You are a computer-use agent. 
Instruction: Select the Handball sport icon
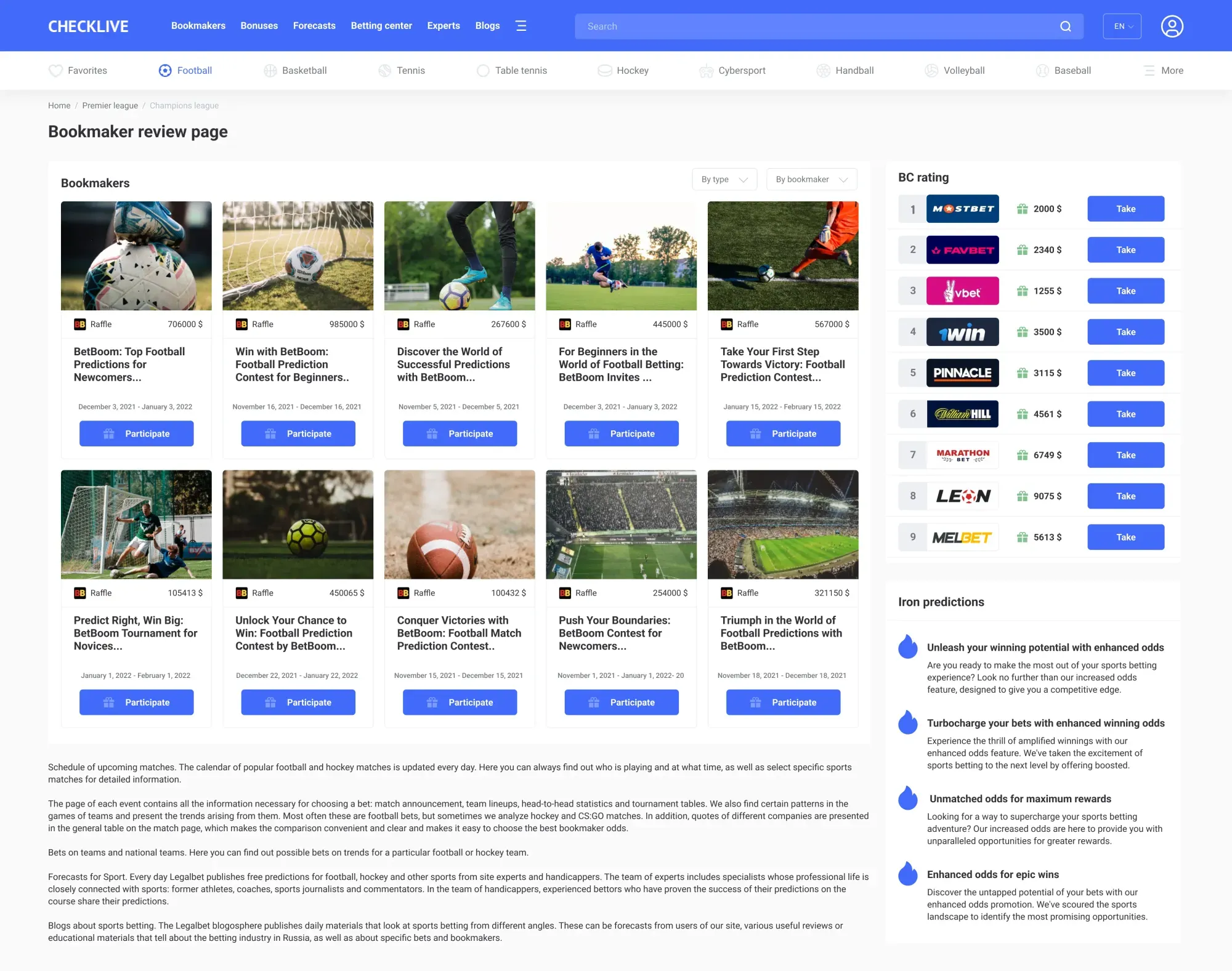coord(823,70)
